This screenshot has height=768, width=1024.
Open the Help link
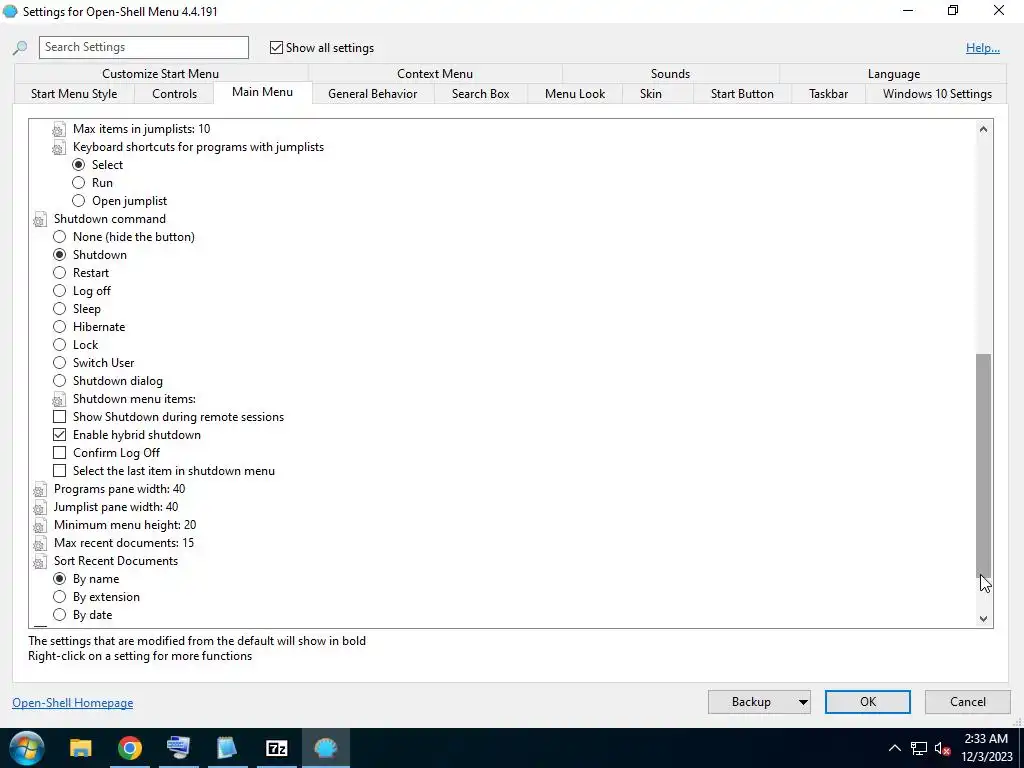click(983, 48)
